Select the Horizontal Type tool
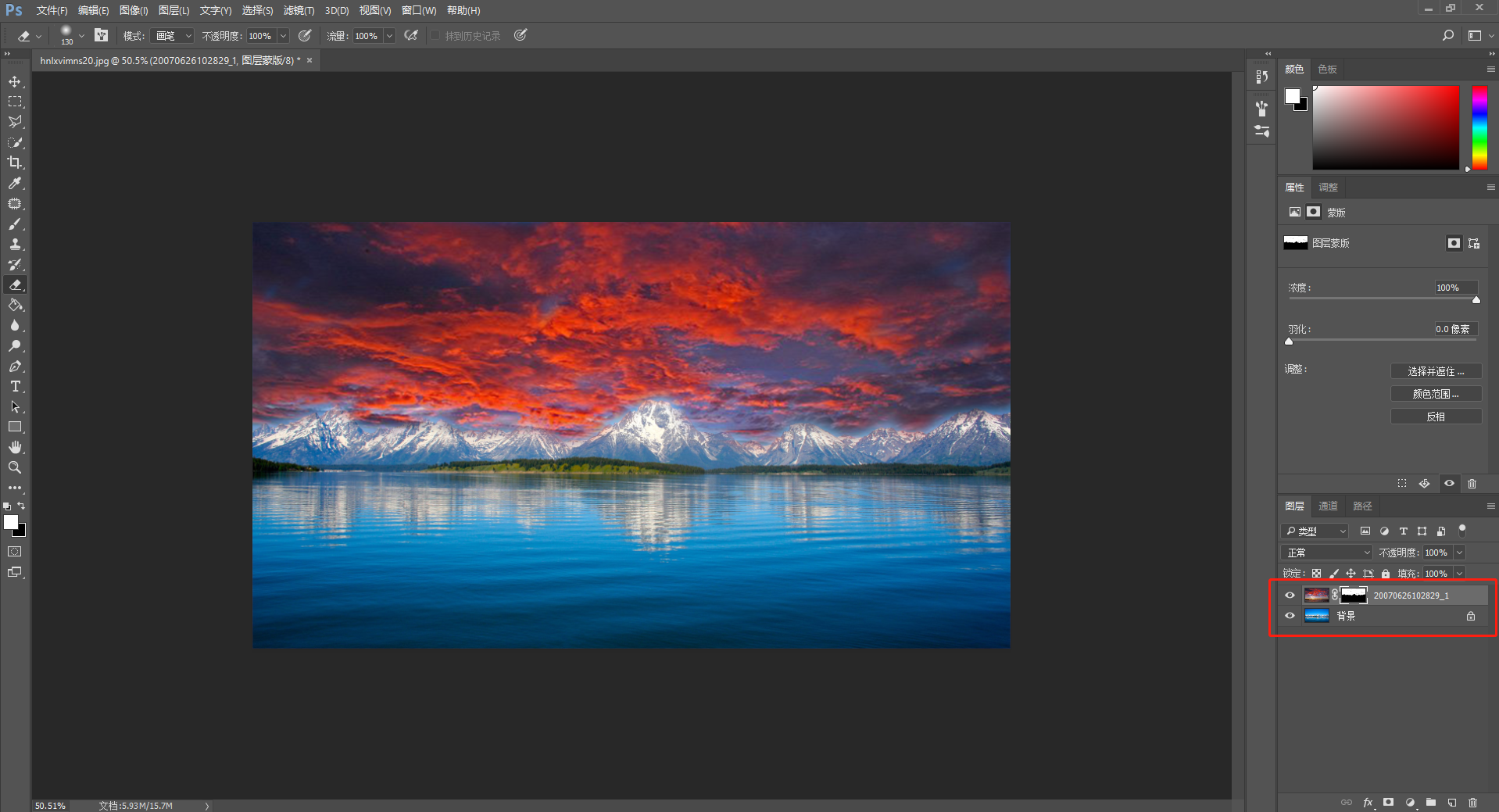1499x812 pixels. (15, 387)
